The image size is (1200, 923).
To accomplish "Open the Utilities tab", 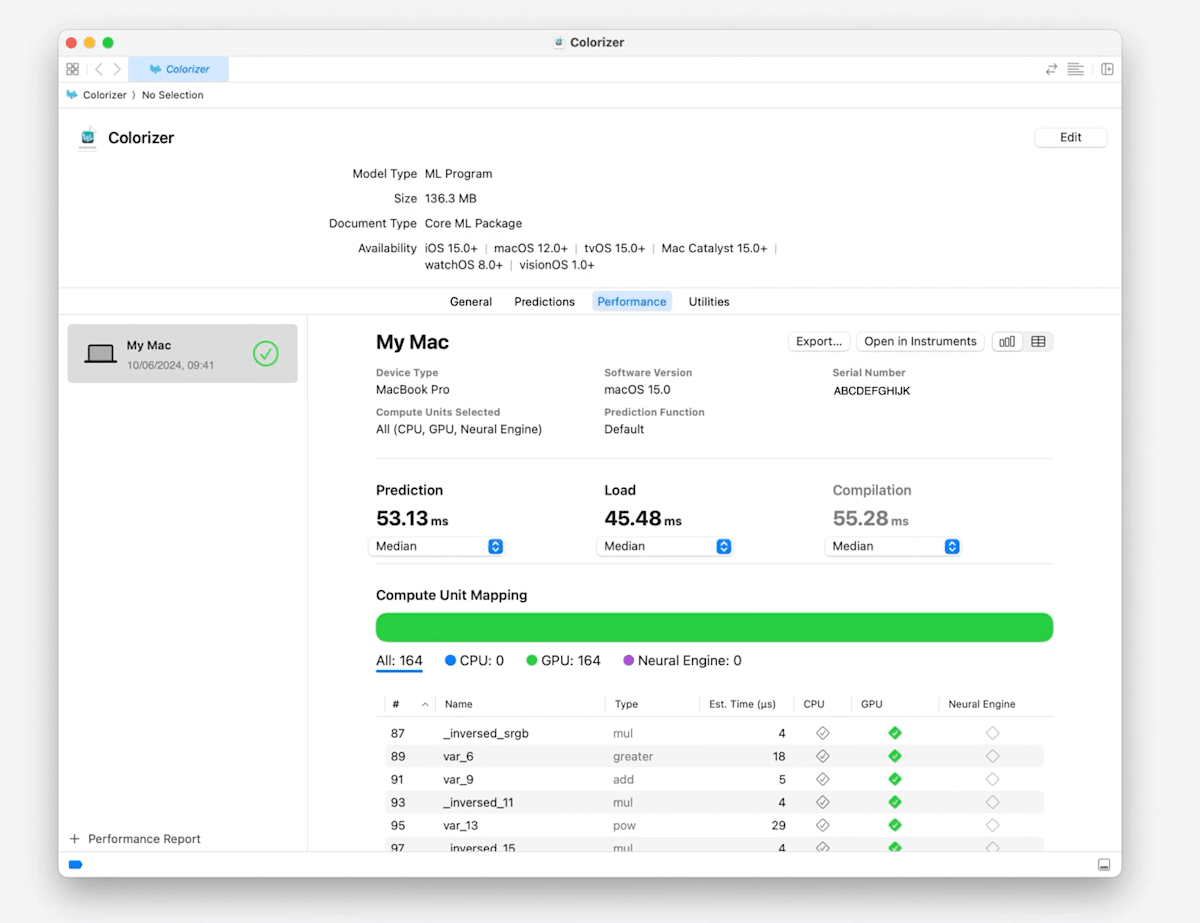I will tap(709, 301).
